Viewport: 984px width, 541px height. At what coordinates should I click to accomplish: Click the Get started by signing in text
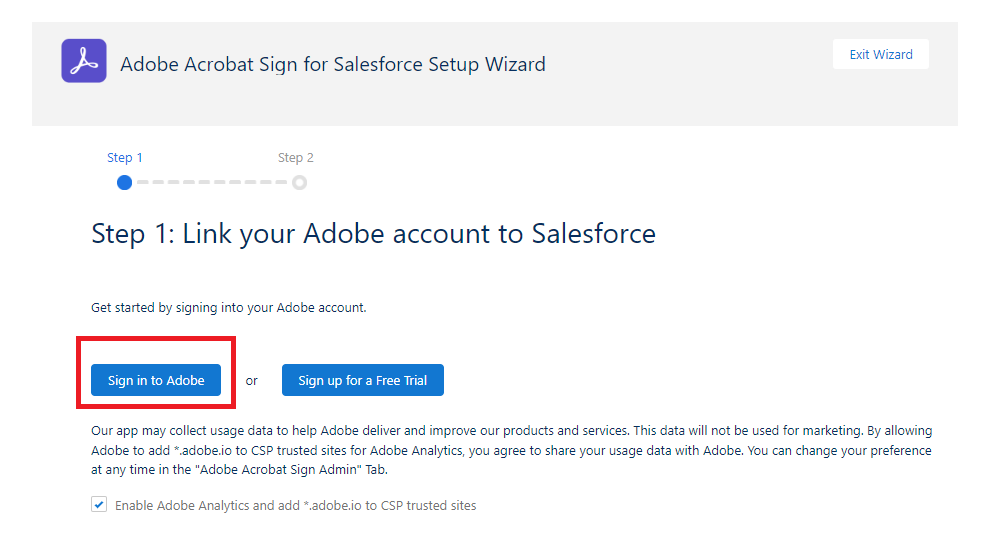coord(228,308)
